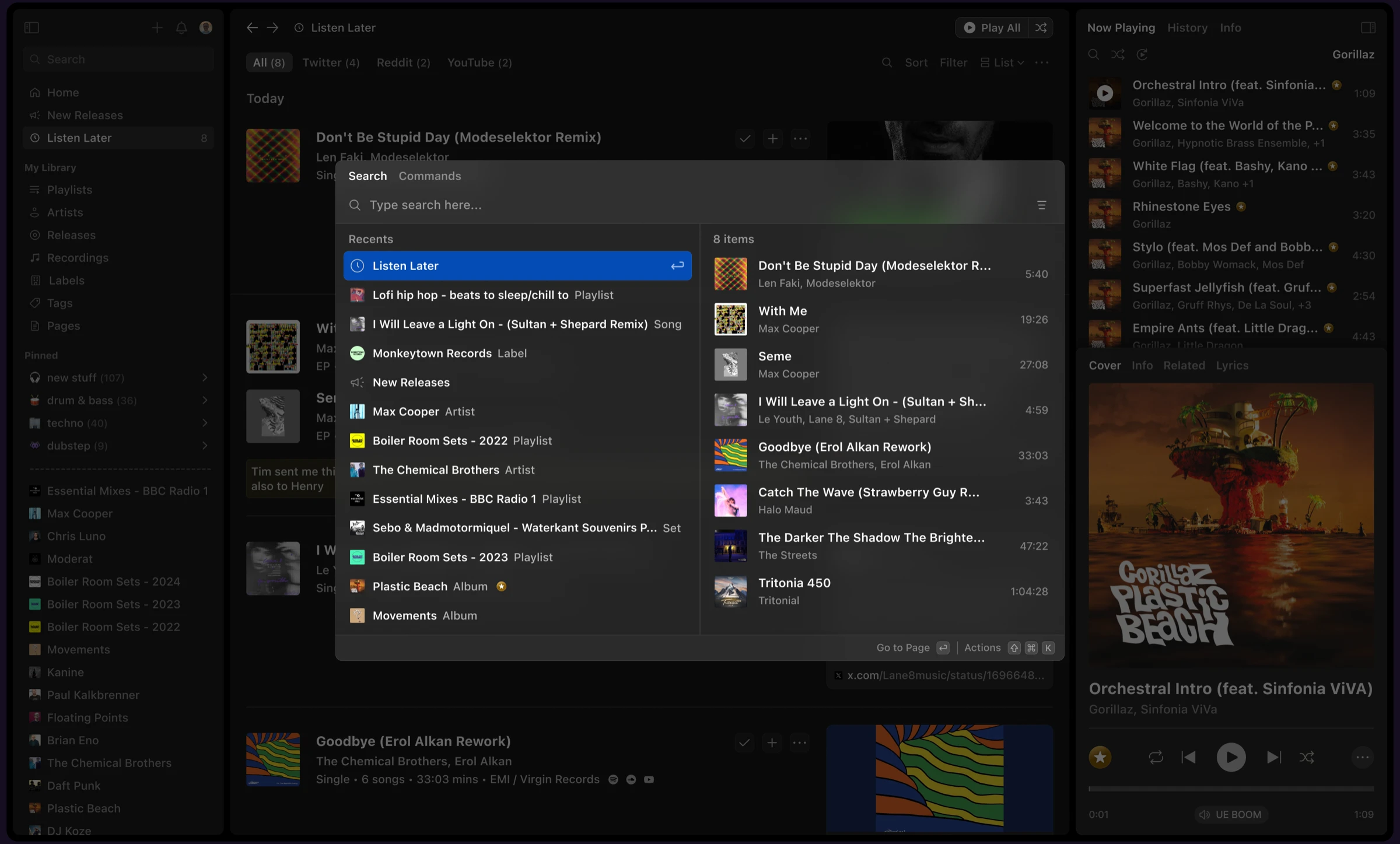Image resolution: width=1400 pixels, height=844 pixels.
Task: Open the Plastic Beach cover artwork
Action: click(x=1231, y=526)
